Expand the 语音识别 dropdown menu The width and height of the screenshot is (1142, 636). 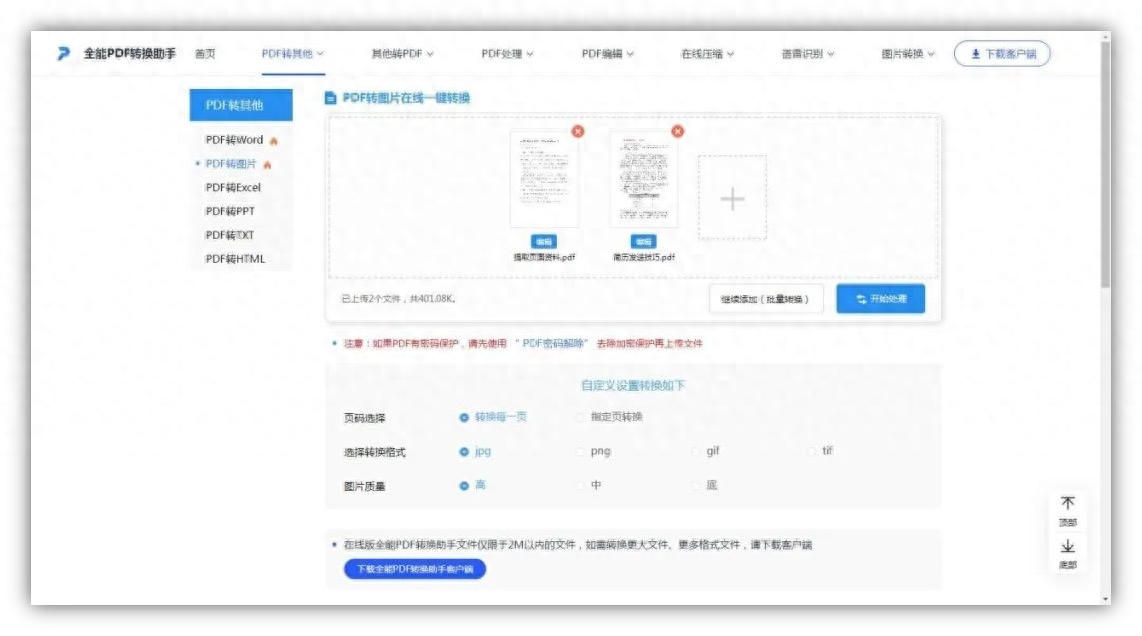coord(808,54)
